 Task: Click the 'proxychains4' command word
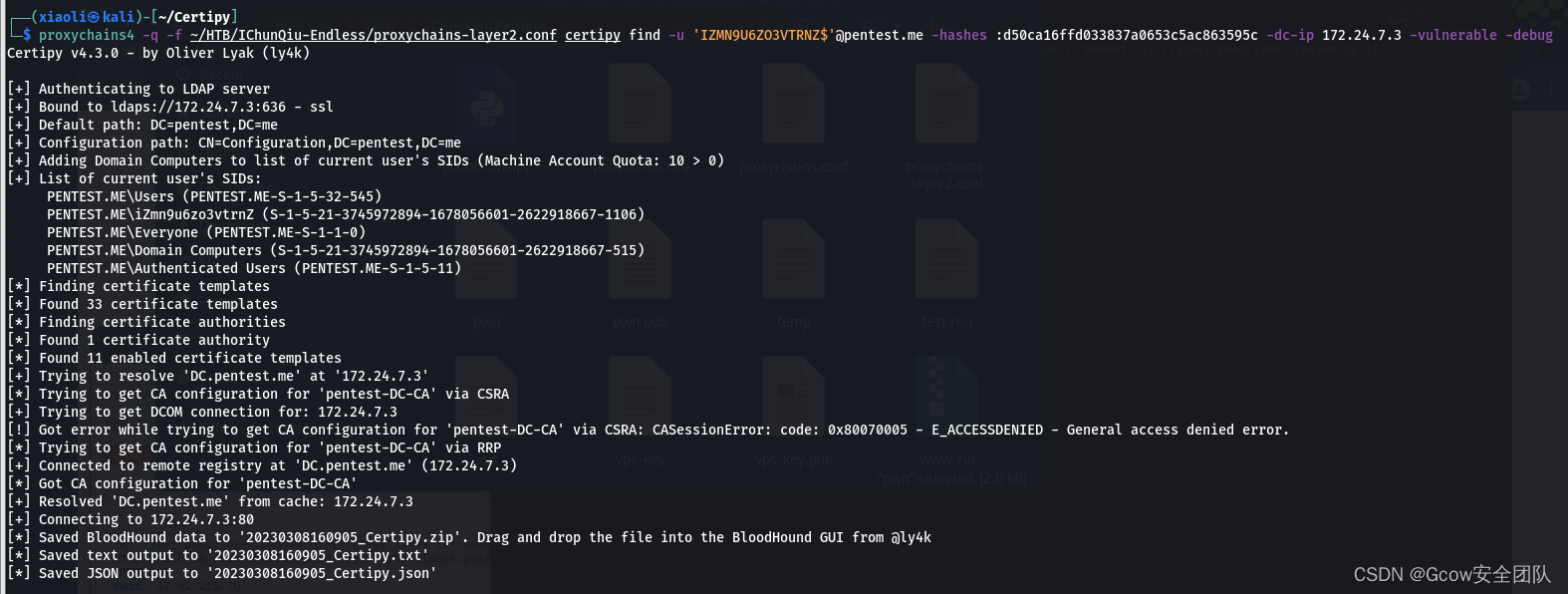(87, 35)
